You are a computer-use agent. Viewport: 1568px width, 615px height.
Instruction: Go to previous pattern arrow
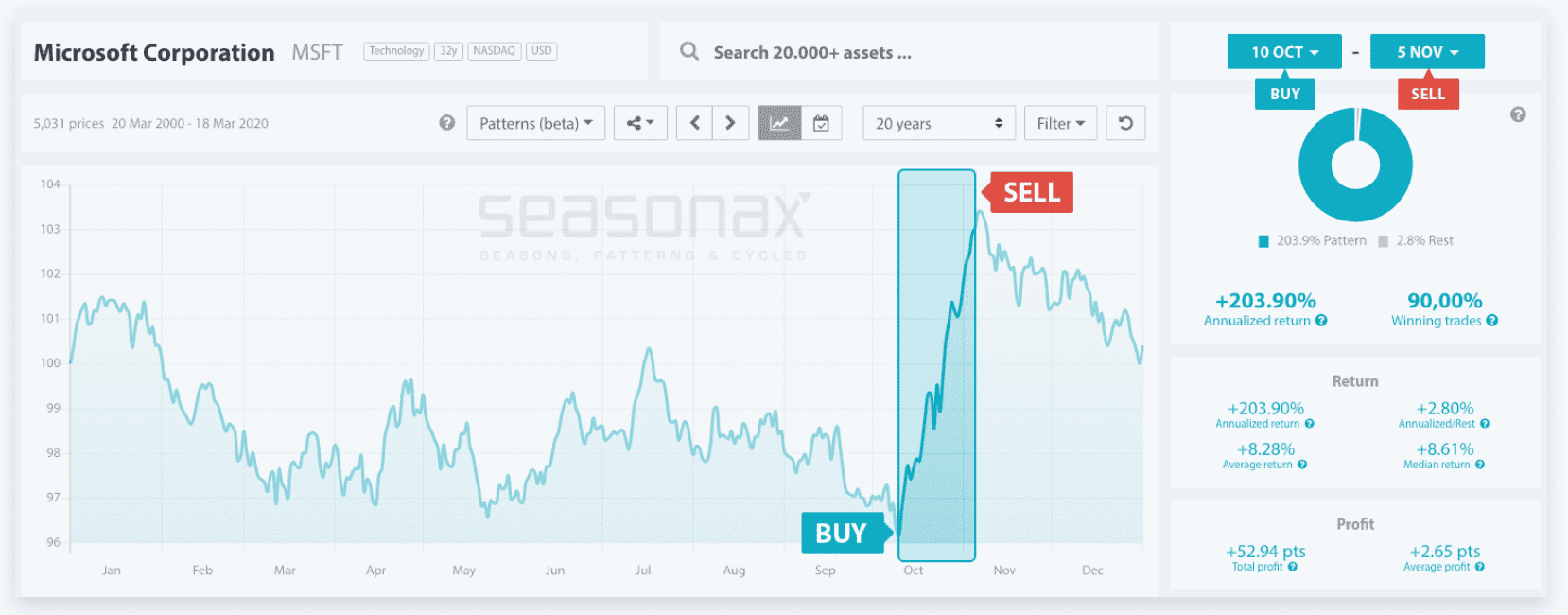click(x=695, y=123)
